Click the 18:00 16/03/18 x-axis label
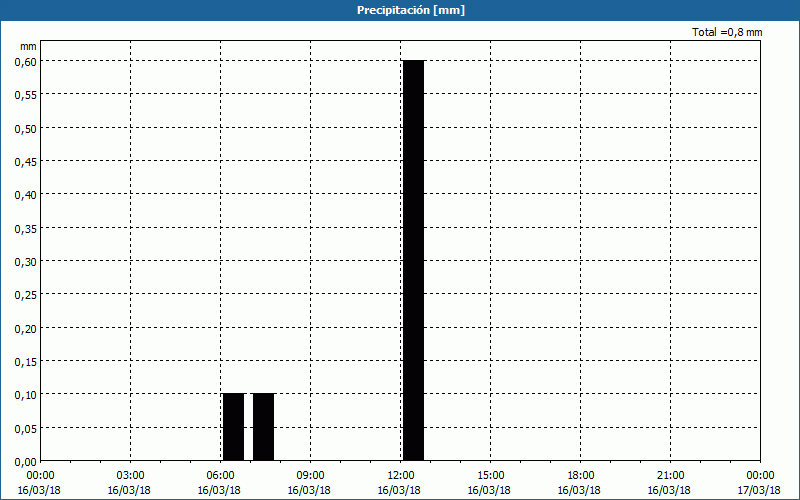Viewport: 800px width, 500px height. (579, 483)
